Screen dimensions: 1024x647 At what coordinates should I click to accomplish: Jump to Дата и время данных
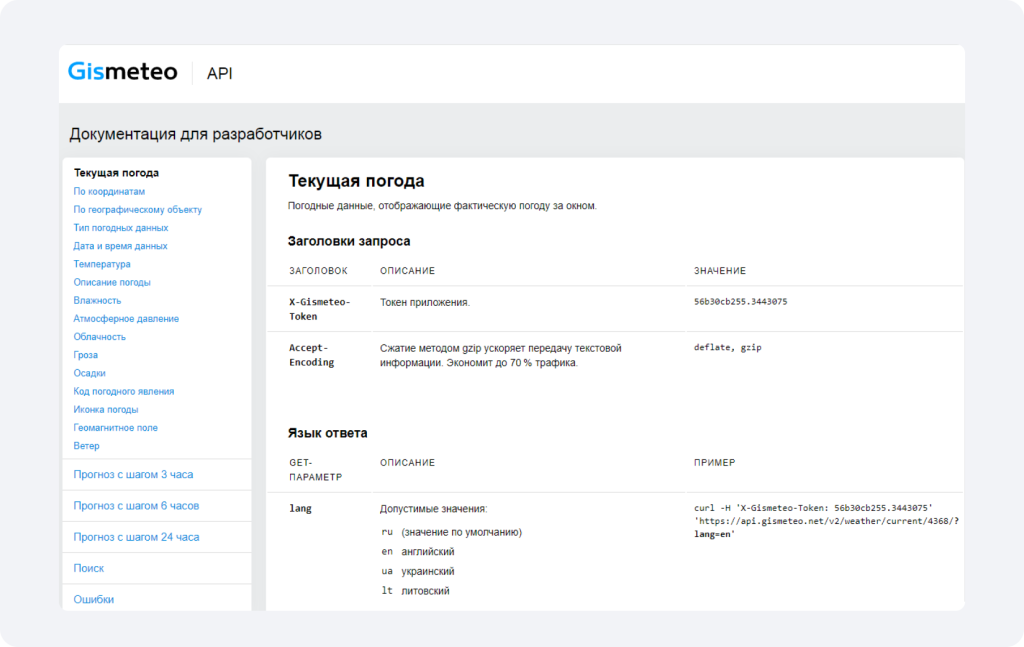[x=120, y=246]
